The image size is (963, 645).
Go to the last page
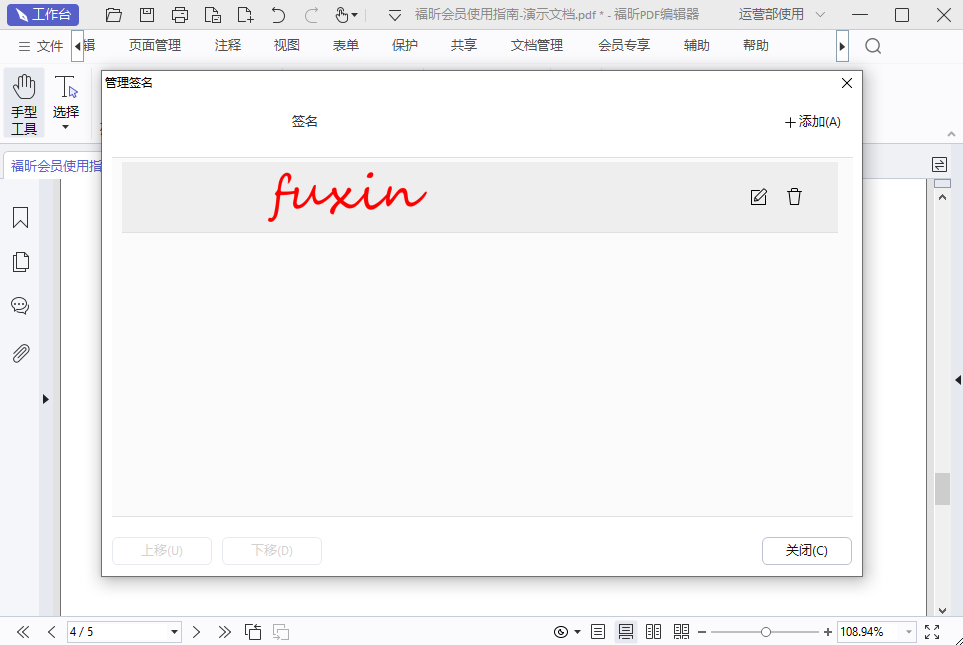click(x=225, y=632)
